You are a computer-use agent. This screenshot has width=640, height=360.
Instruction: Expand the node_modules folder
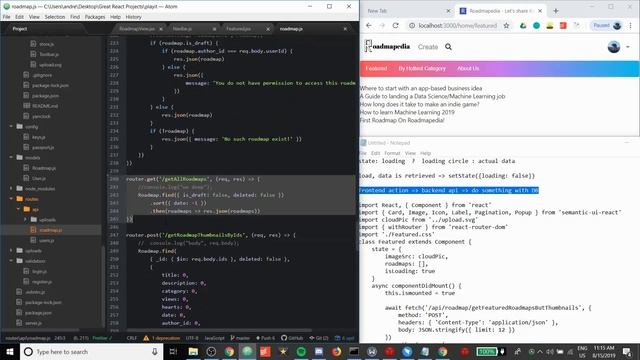coord(11,189)
